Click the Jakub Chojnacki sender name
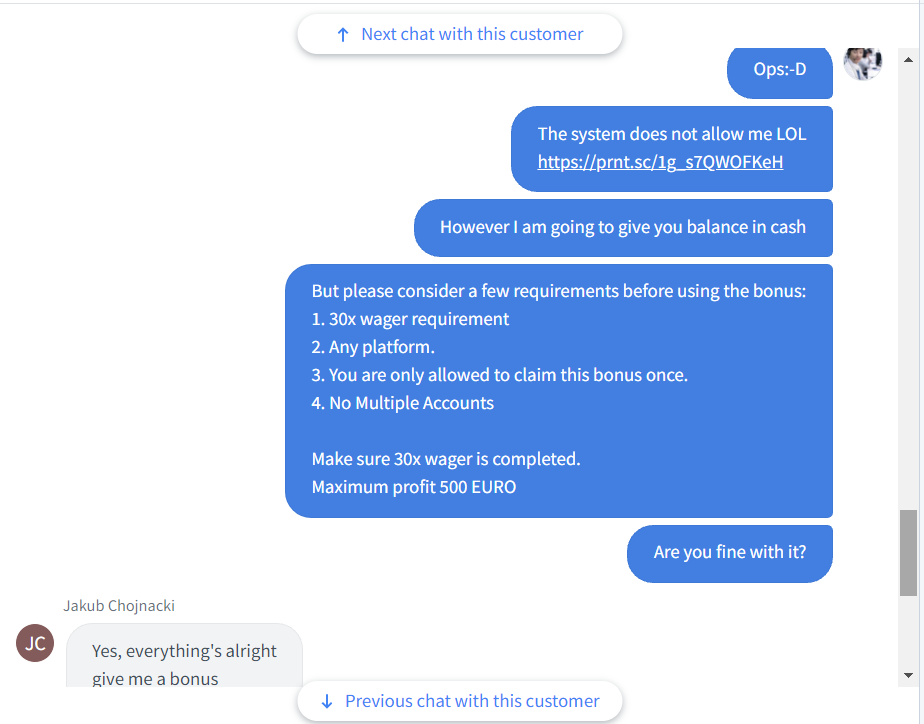The width and height of the screenshot is (924, 724). tap(119, 606)
